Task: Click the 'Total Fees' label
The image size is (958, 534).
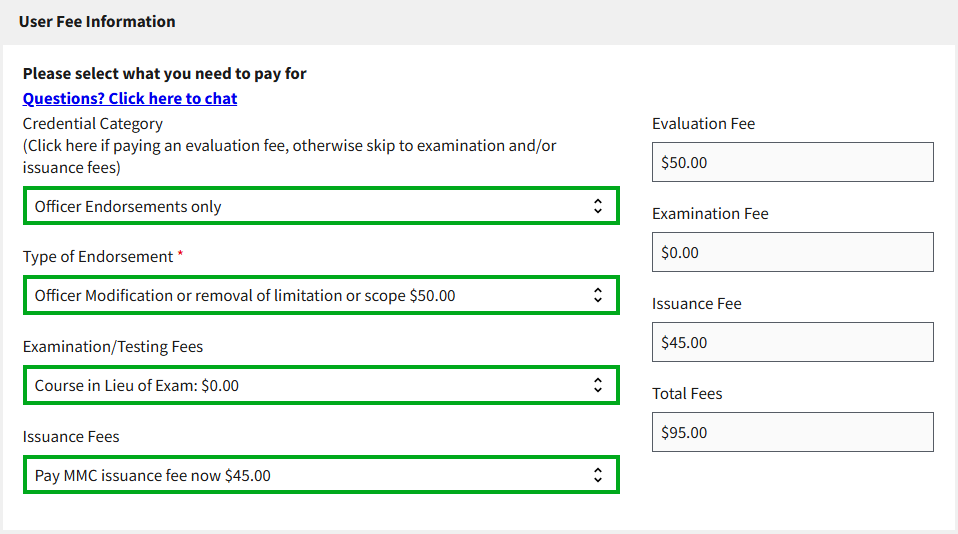Action: point(687,394)
